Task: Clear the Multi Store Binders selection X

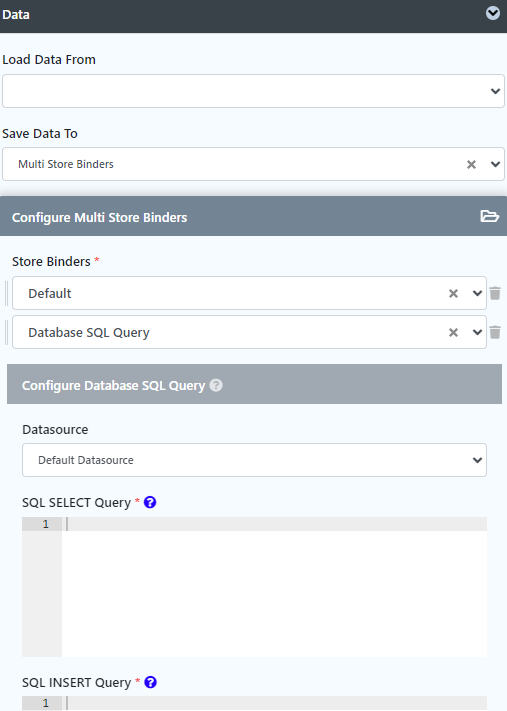Action: coord(471,164)
